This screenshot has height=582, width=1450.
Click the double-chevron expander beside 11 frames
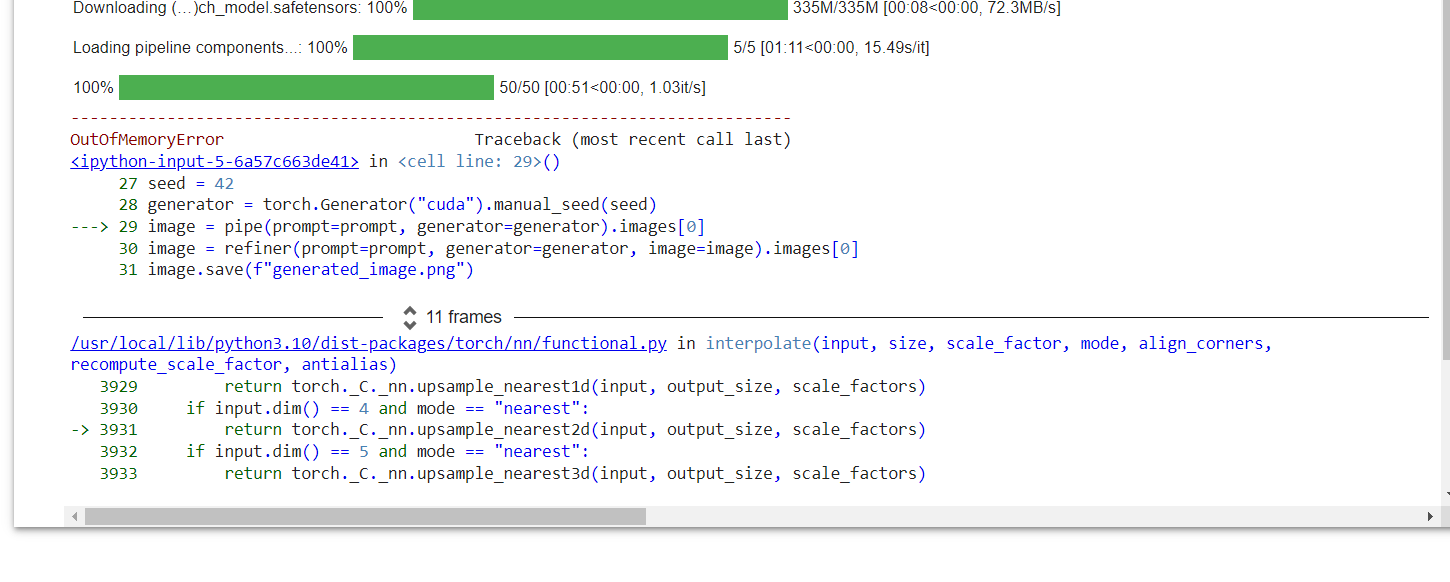pos(410,317)
